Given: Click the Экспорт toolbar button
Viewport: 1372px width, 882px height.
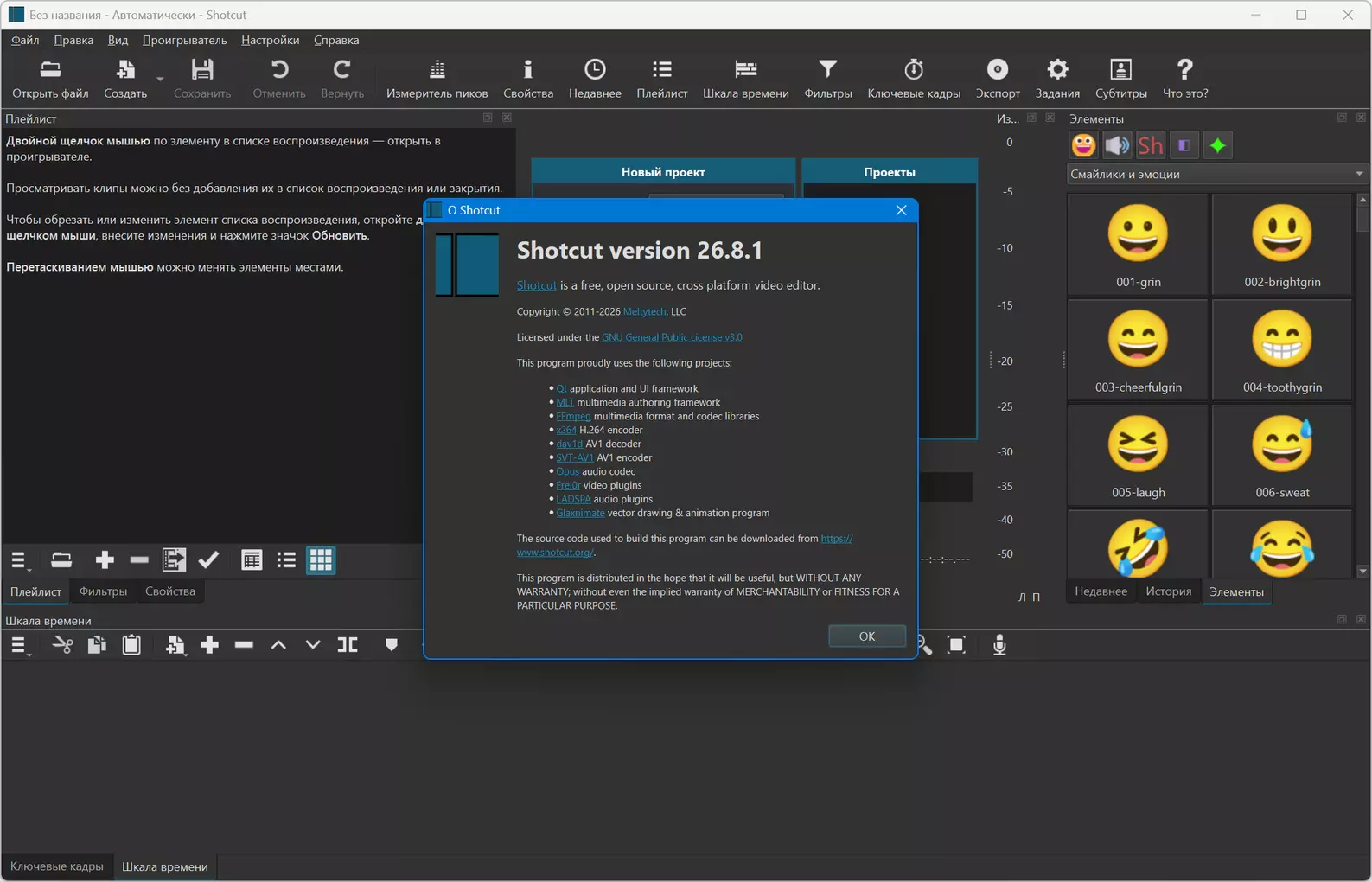Looking at the screenshot, I should click(998, 78).
